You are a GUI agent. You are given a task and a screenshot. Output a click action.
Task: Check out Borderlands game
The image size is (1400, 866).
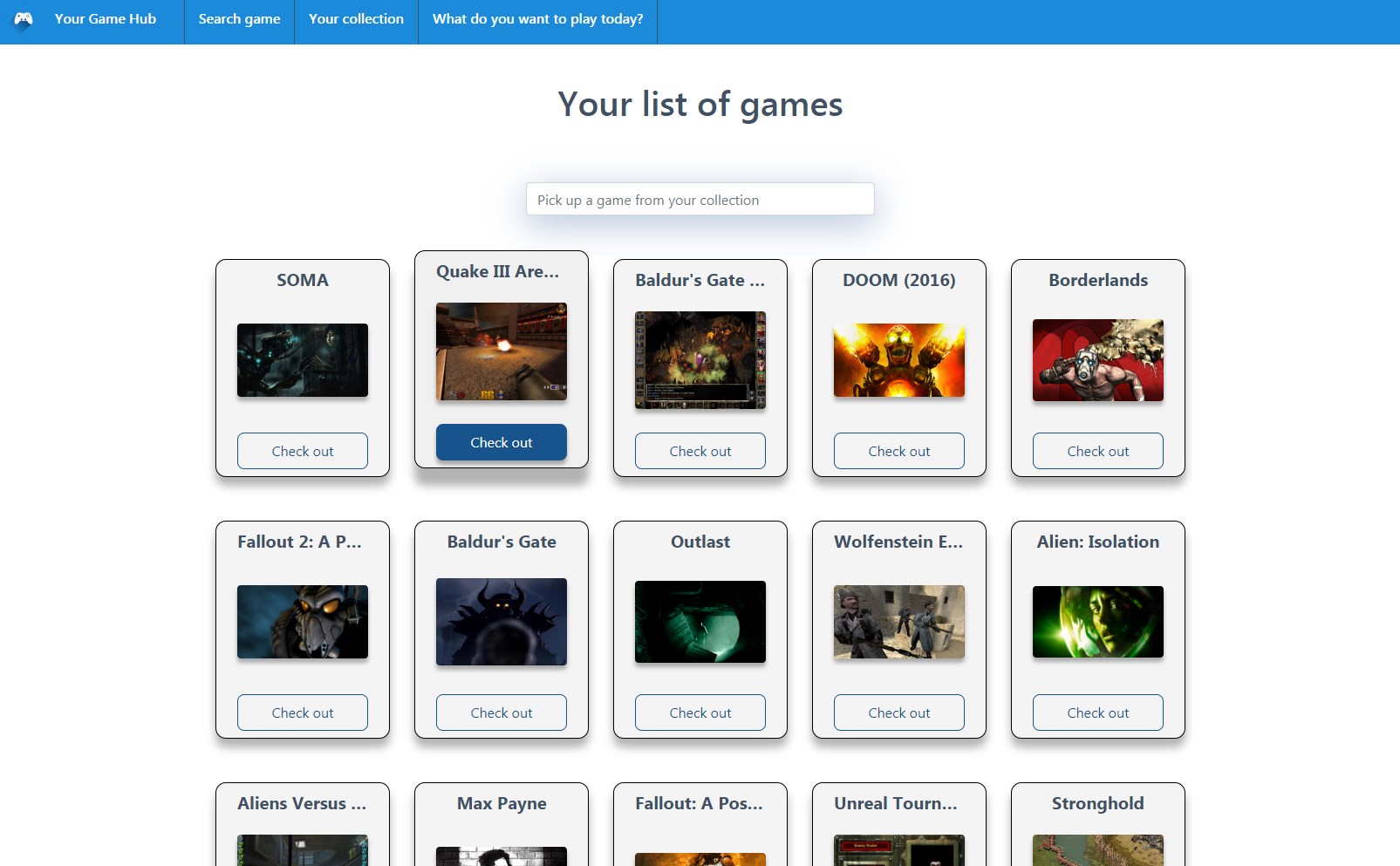coord(1098,451)
